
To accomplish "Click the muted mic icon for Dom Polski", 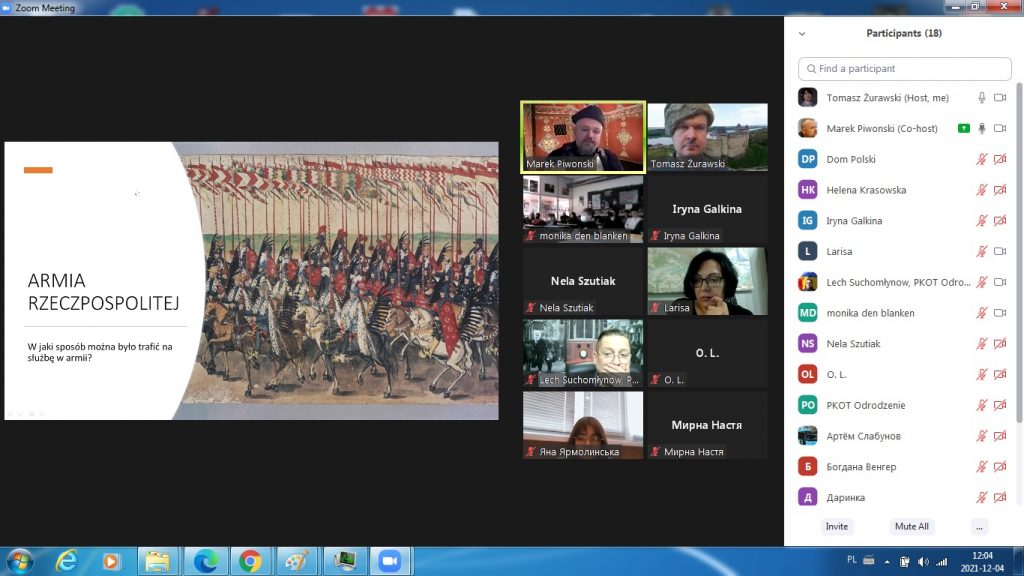I will coord(982,159).
